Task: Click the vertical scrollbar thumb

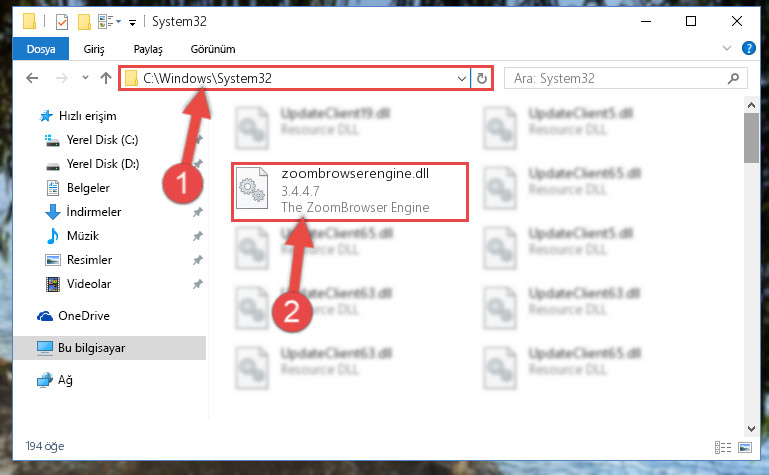Action: click(x=751, y=138)
